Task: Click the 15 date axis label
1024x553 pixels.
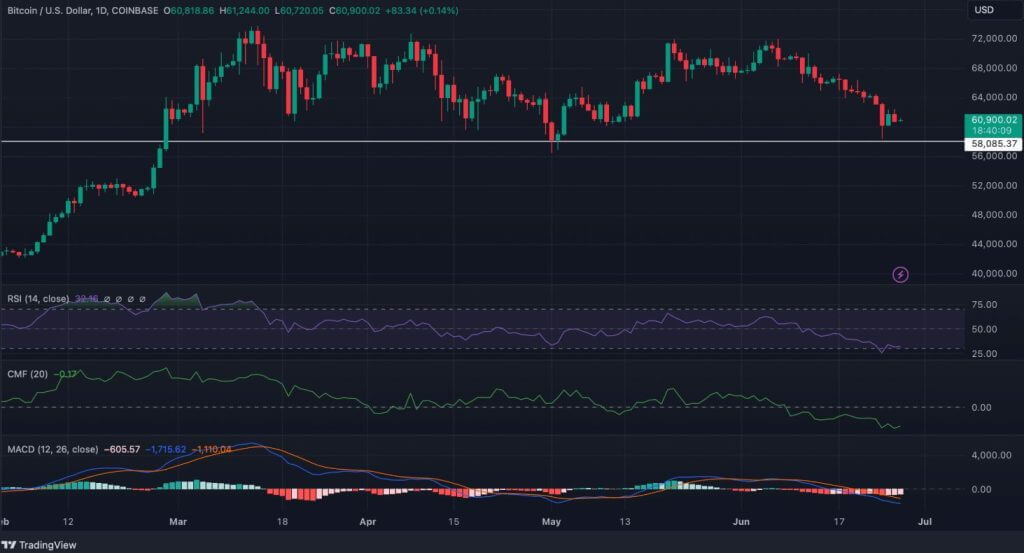Action: click(x=453, y=522)
